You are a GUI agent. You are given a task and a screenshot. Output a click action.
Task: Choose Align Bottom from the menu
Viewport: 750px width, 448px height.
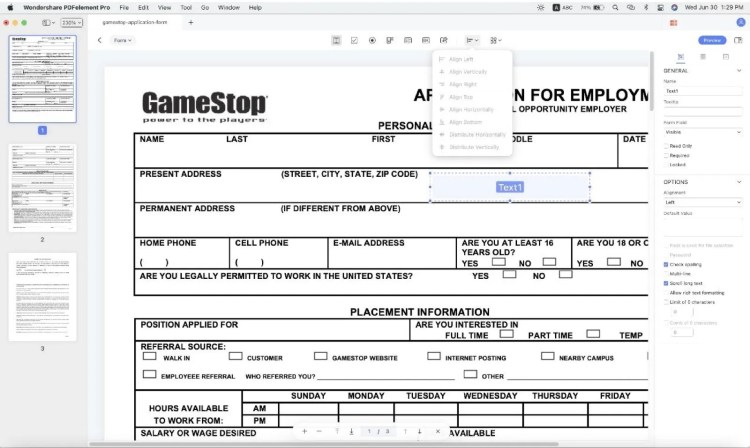click(465, 122)
